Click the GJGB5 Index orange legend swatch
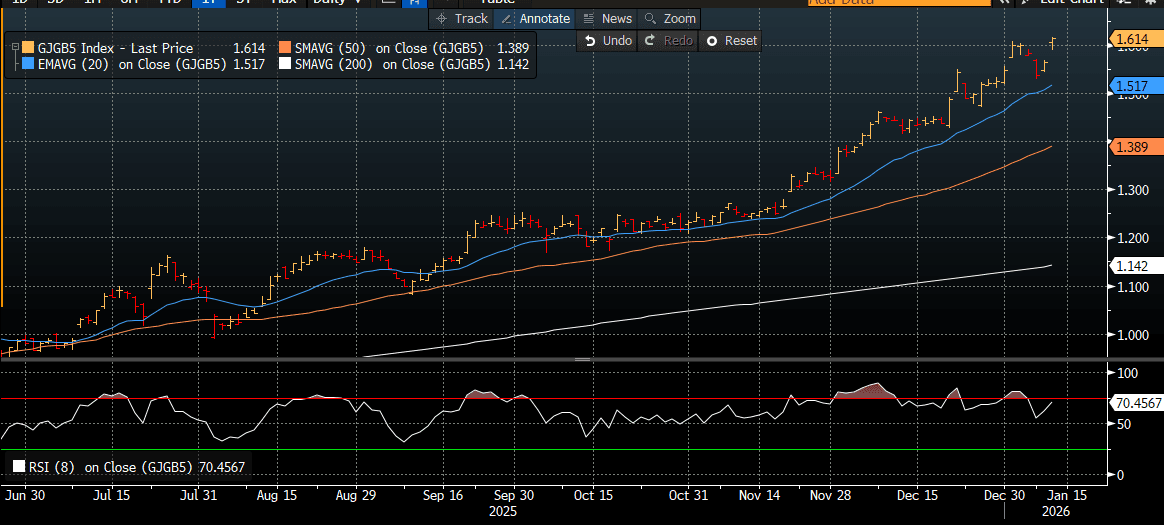The image size is (1164, 525). click(x=27, y=47)
